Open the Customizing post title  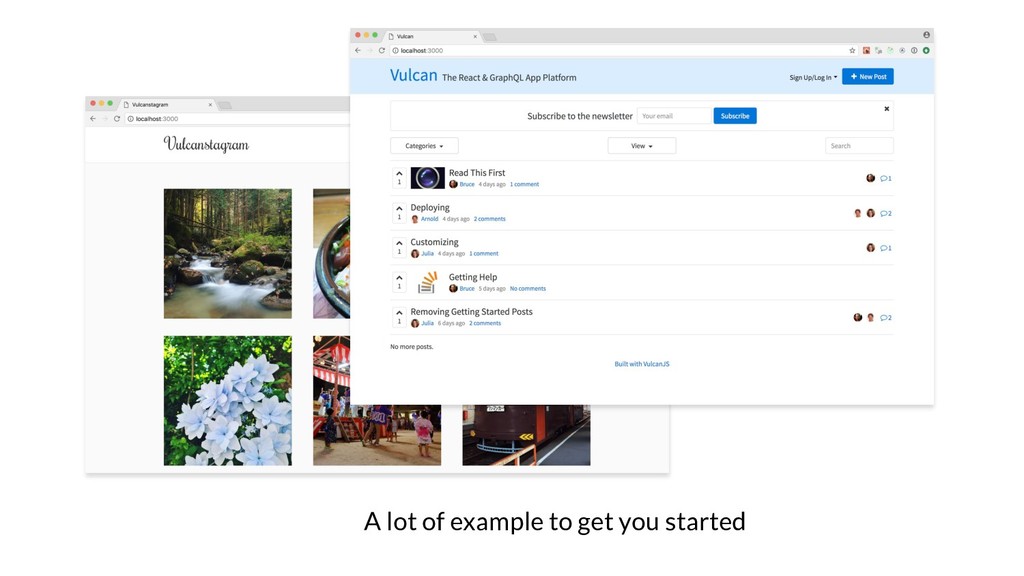pos(434,242)
